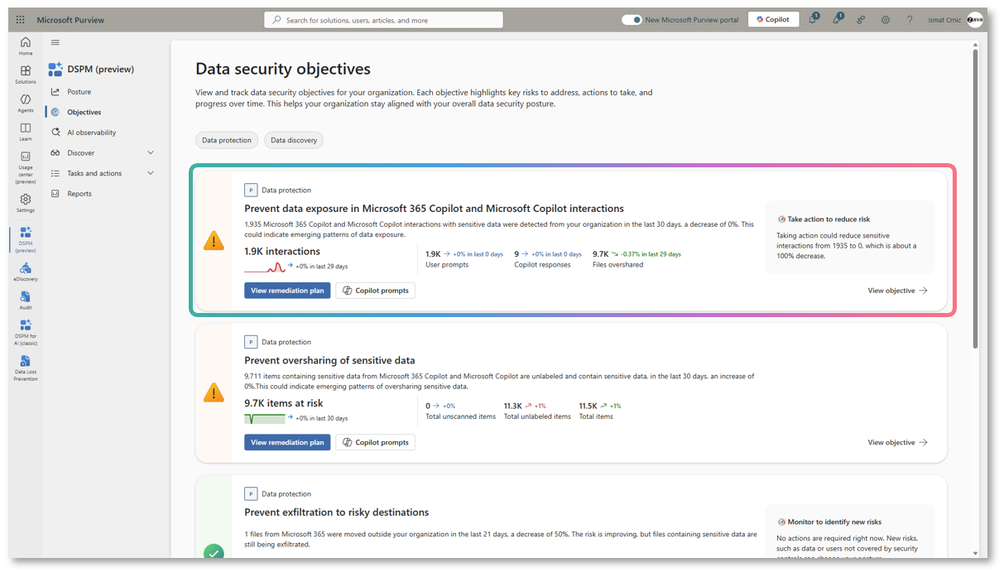This screenshot has height=573, width=999.
Task: Open Data Loss Prevention solution
Action: 25,365
